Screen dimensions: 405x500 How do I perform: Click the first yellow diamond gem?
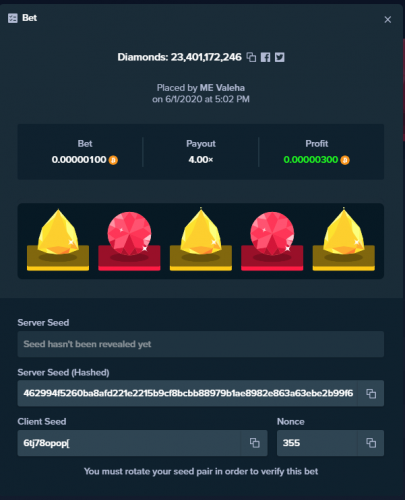pos(58,232)
